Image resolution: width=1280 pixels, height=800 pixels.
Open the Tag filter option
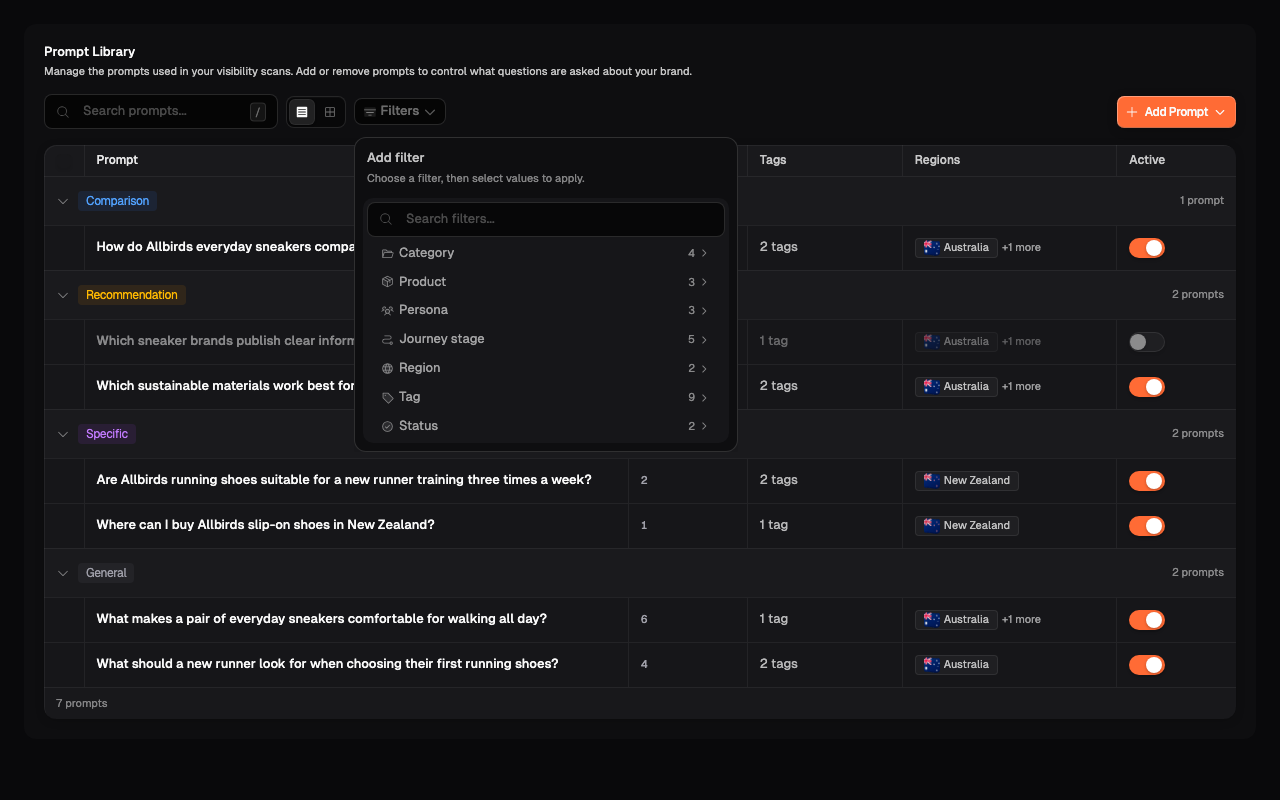click(x=546, y=398)
